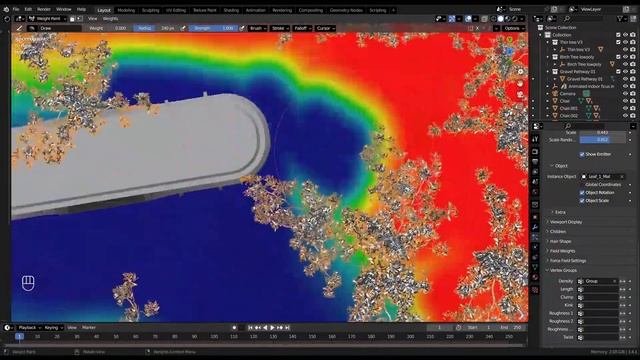Expand the Viewport Display panel
640x360 pixels.
(x=566, y=222)
